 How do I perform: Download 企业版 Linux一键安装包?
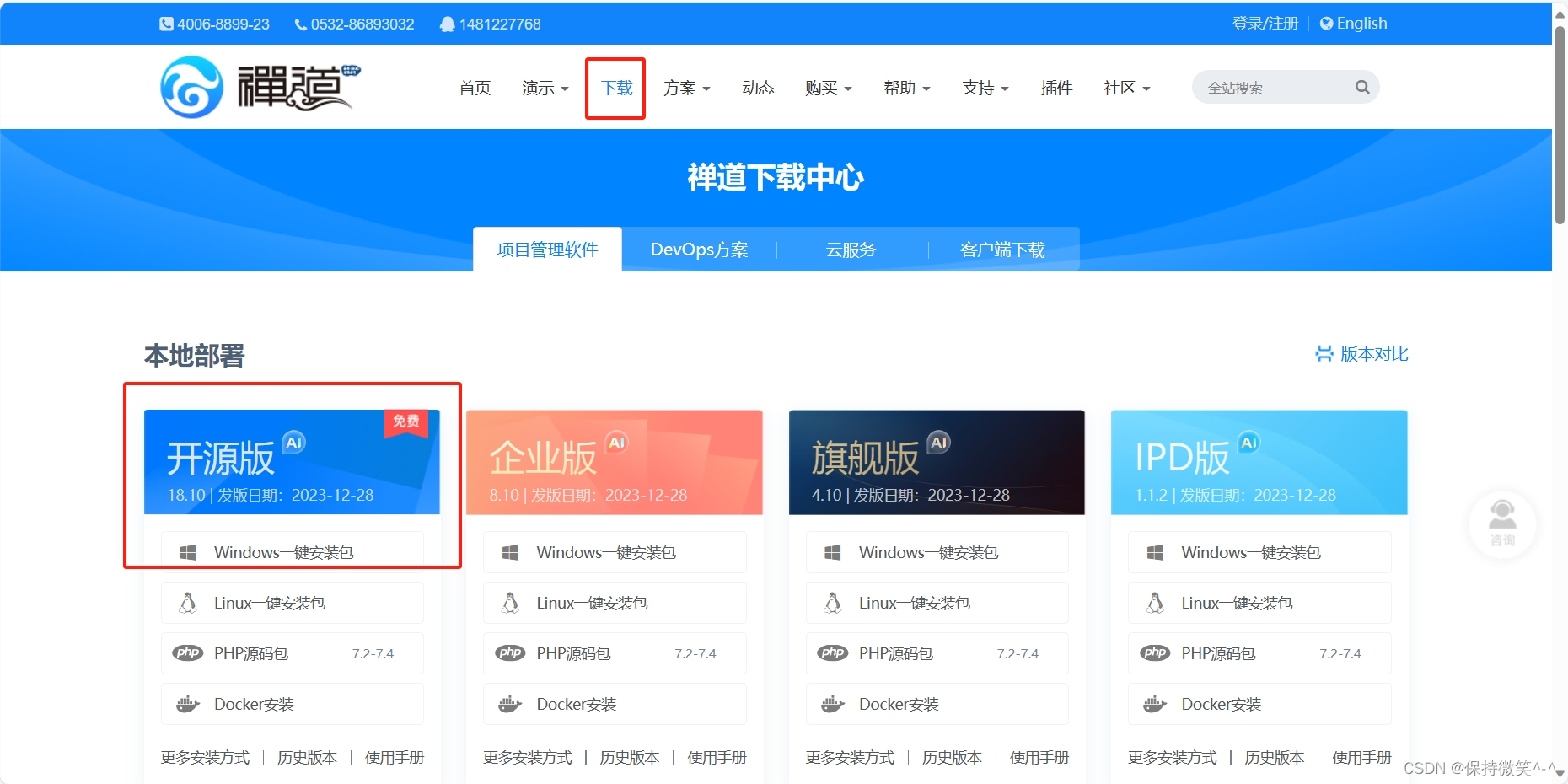click(615, 603)
